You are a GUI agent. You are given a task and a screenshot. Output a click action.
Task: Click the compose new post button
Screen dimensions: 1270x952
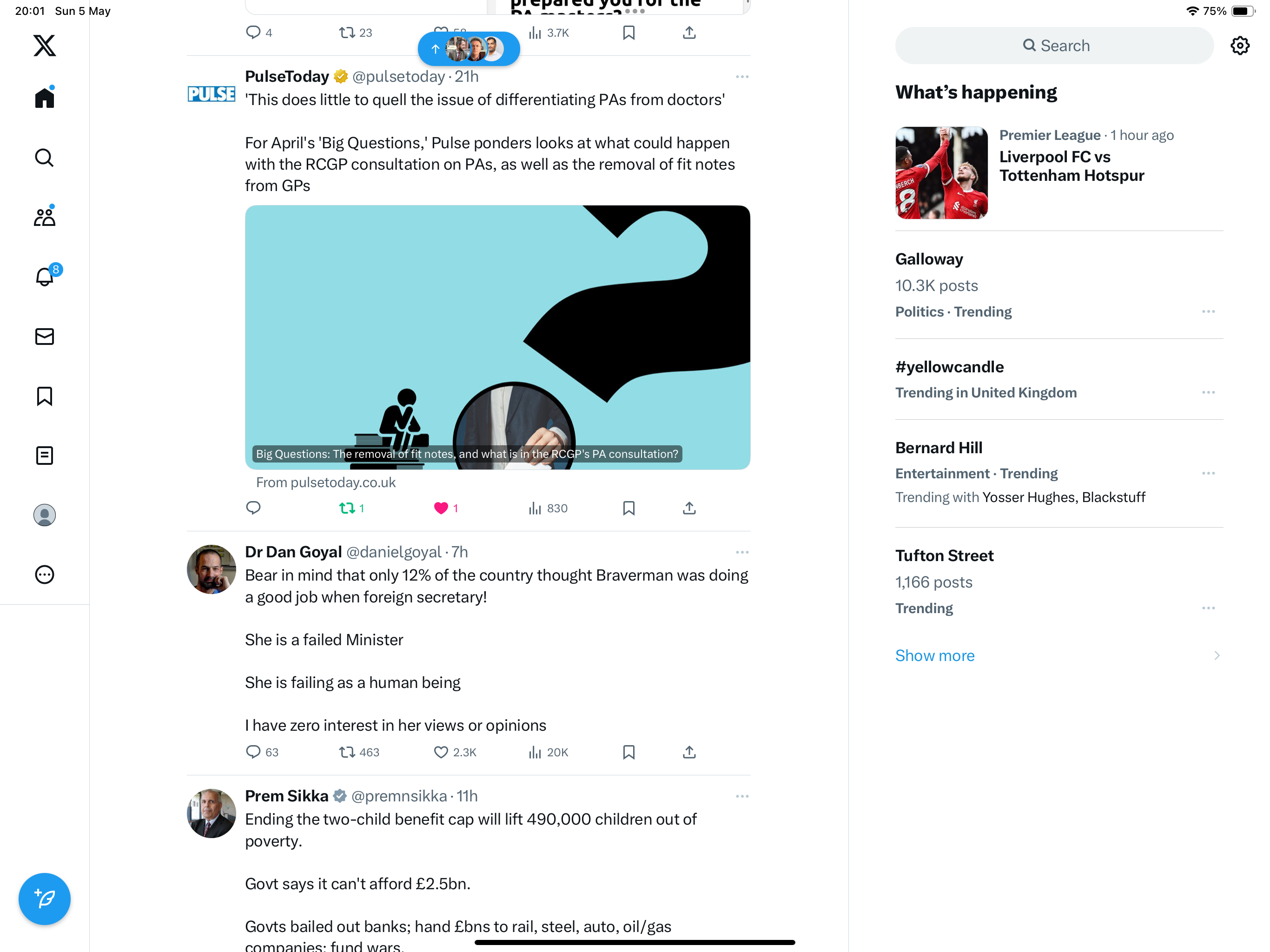pyautogui.click(x=44, y=899)
